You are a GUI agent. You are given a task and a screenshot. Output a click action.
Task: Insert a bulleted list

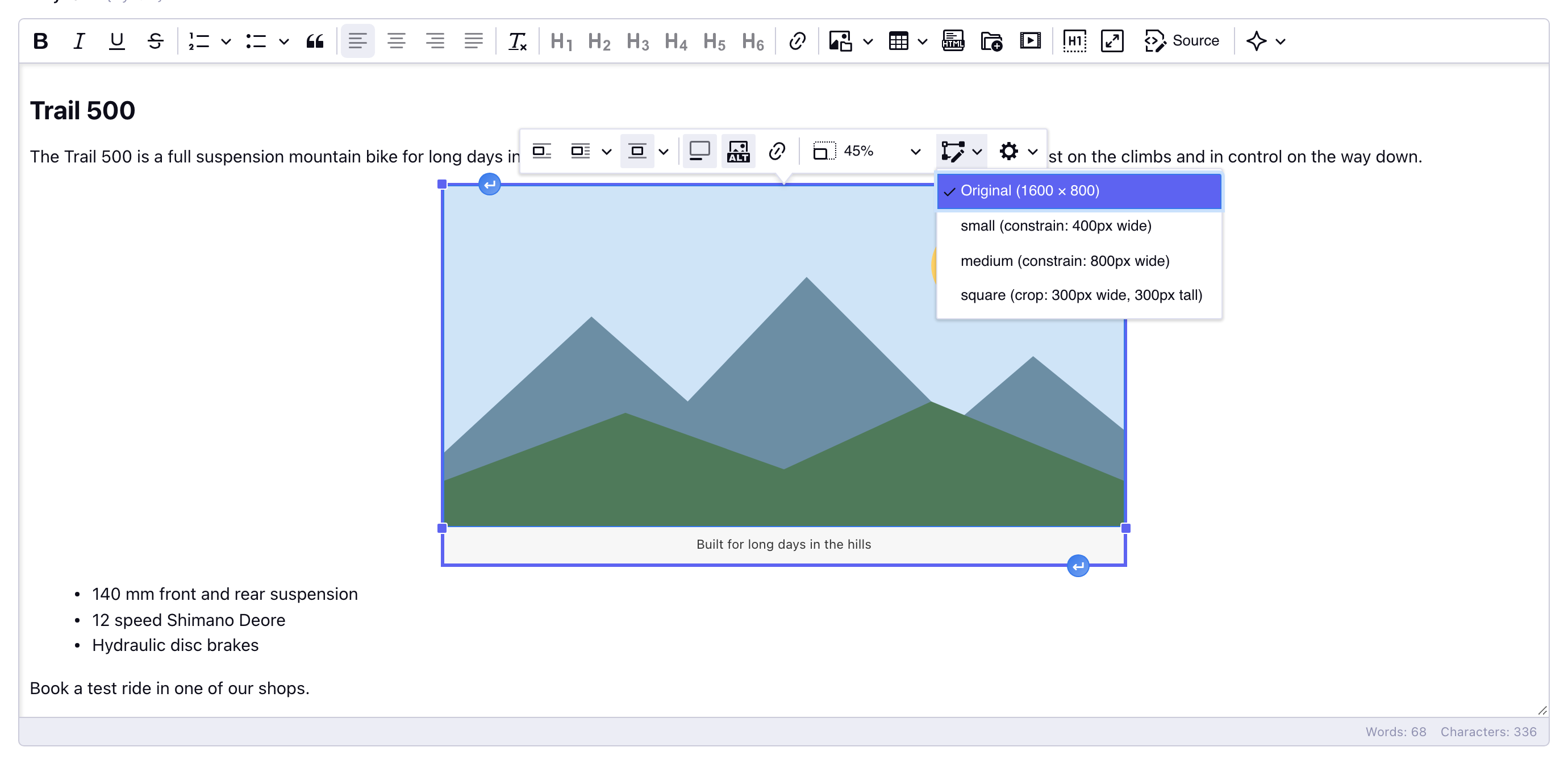(x=256, y=41)
